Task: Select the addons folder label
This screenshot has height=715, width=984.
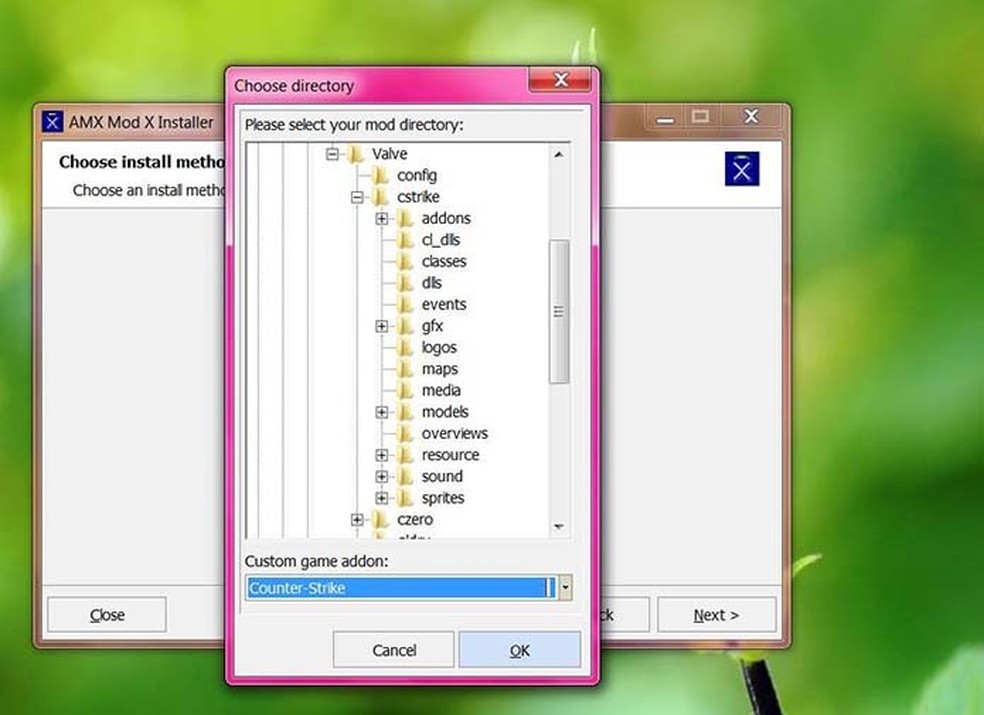Action: pos(446,218)
